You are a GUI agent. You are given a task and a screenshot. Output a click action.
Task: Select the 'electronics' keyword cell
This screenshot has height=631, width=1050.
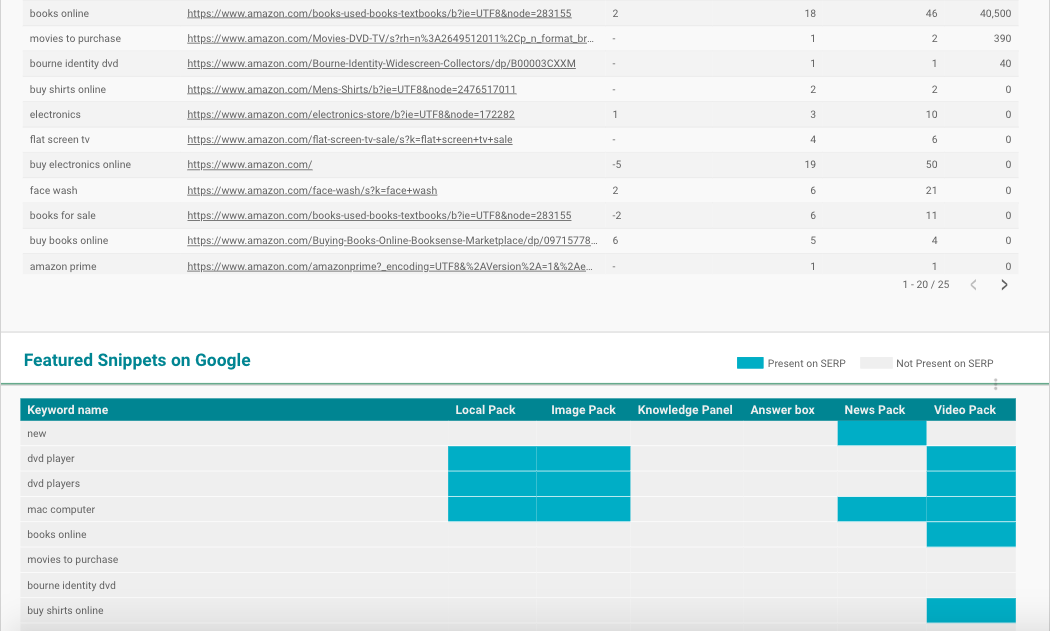pyautogui.click(x=55, y=115)
